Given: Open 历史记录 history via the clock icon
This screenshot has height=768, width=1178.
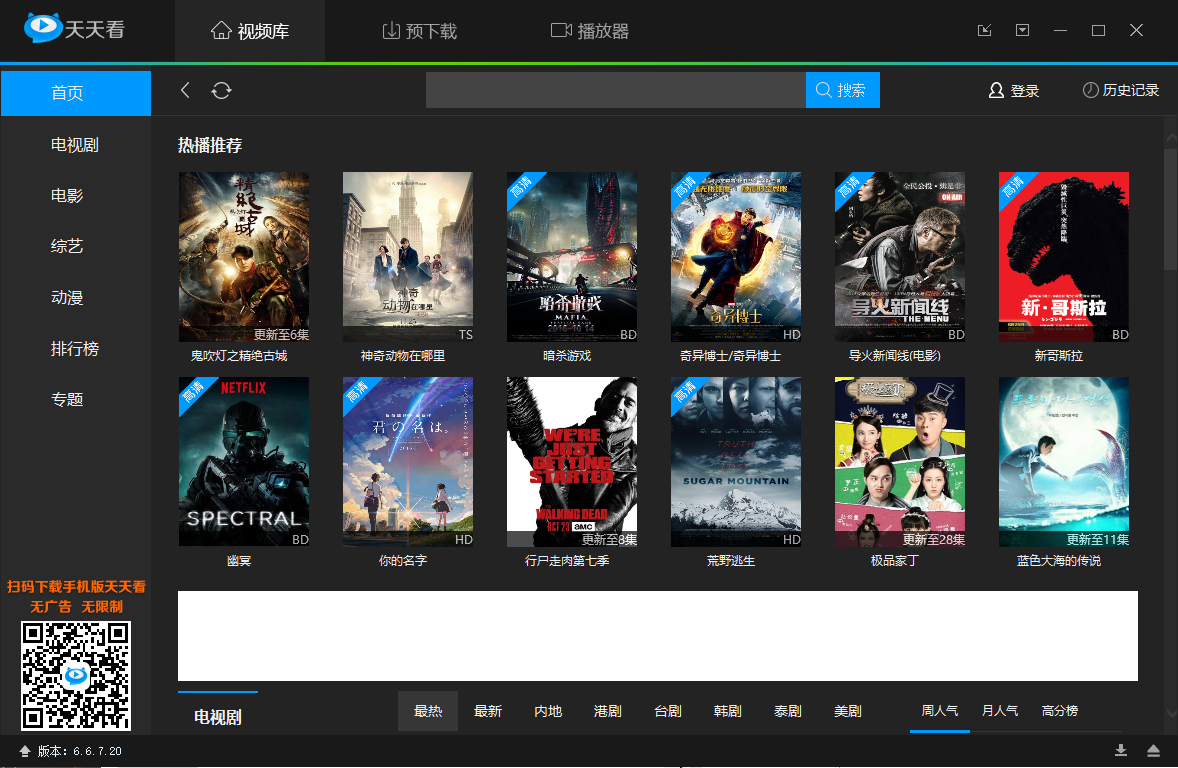Looking at the screenshot, I should (x=1120, y=90).
